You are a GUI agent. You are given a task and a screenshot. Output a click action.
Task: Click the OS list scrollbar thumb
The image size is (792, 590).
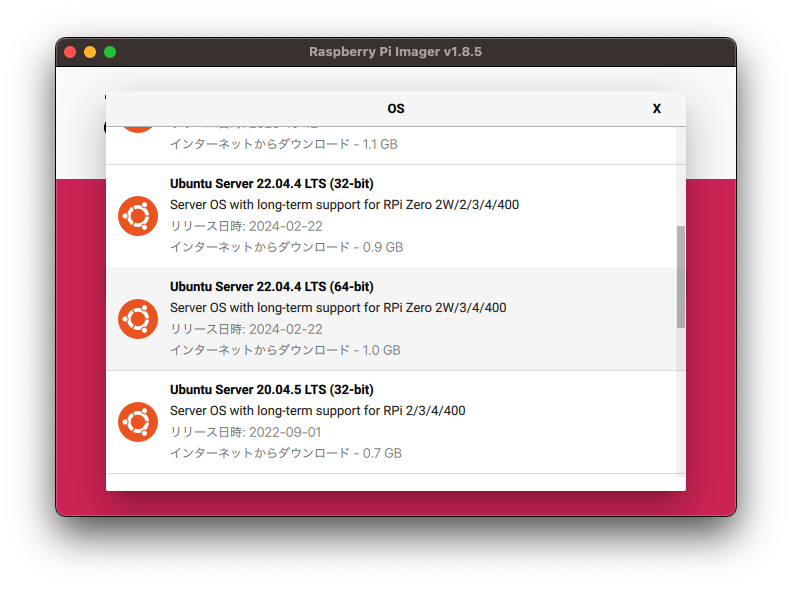[681, 277]
